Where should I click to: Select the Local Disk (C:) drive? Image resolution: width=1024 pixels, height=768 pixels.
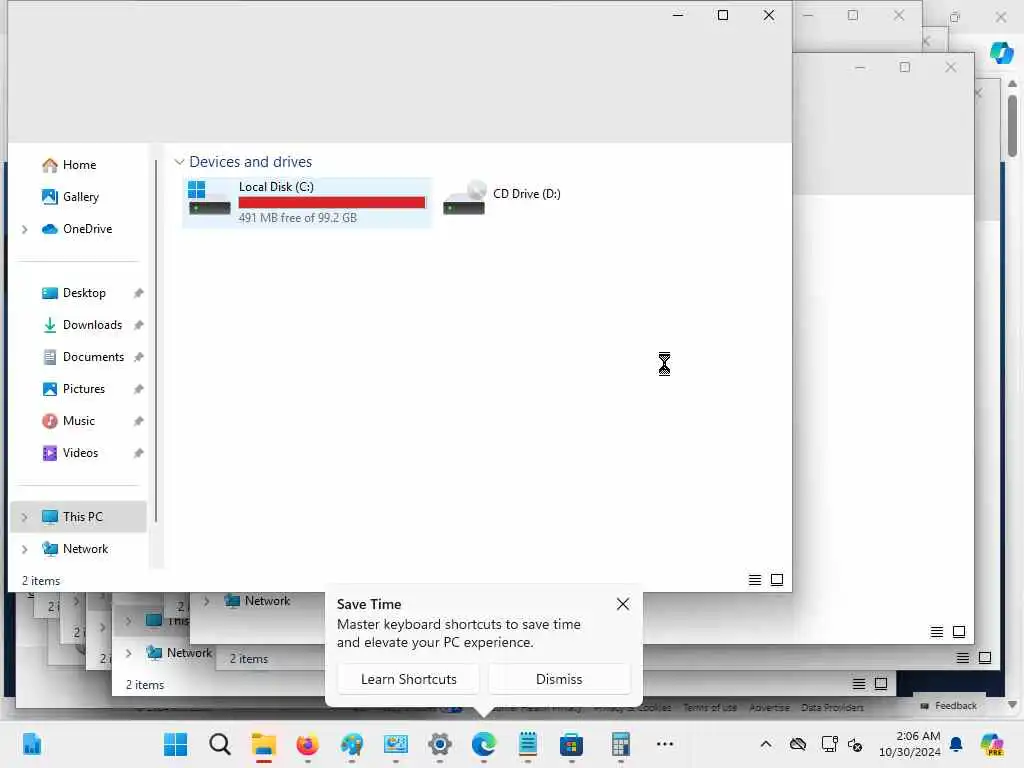click(307, 202)
